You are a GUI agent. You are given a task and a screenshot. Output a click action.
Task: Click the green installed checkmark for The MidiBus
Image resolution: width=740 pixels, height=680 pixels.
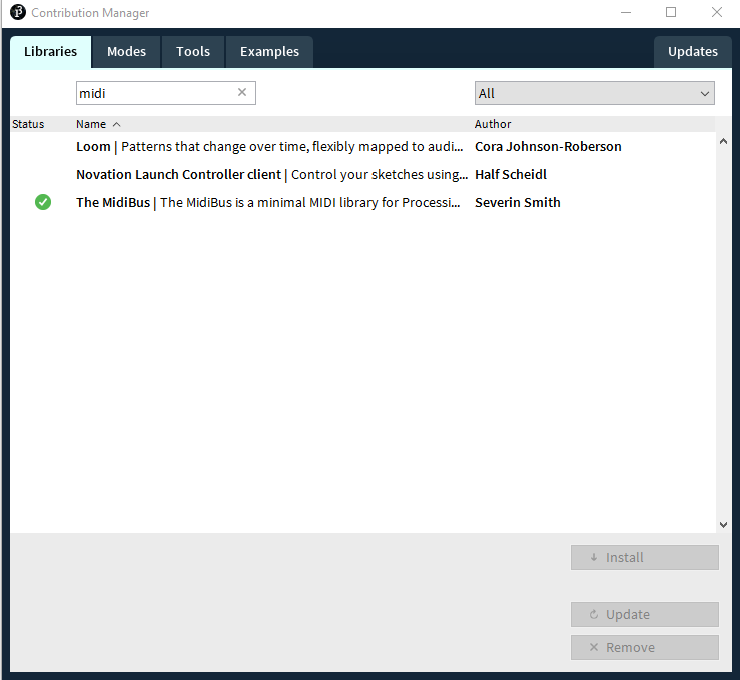43,202
